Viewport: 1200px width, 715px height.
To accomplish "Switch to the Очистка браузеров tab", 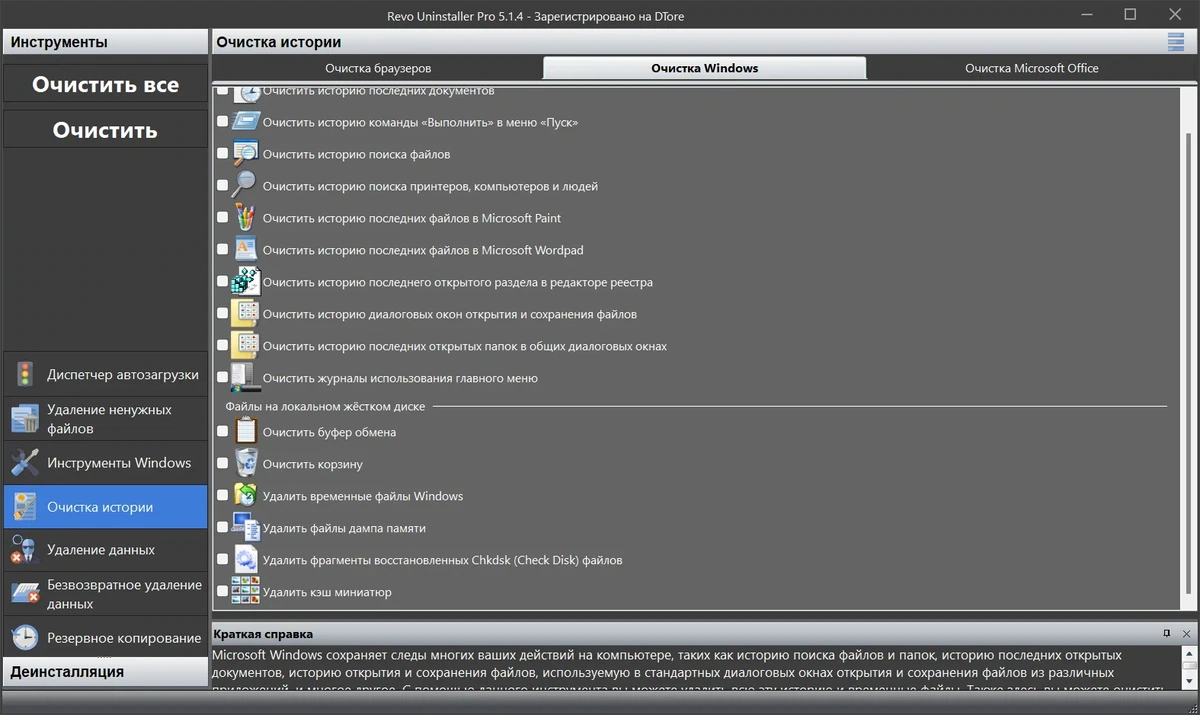I will 378,68.
